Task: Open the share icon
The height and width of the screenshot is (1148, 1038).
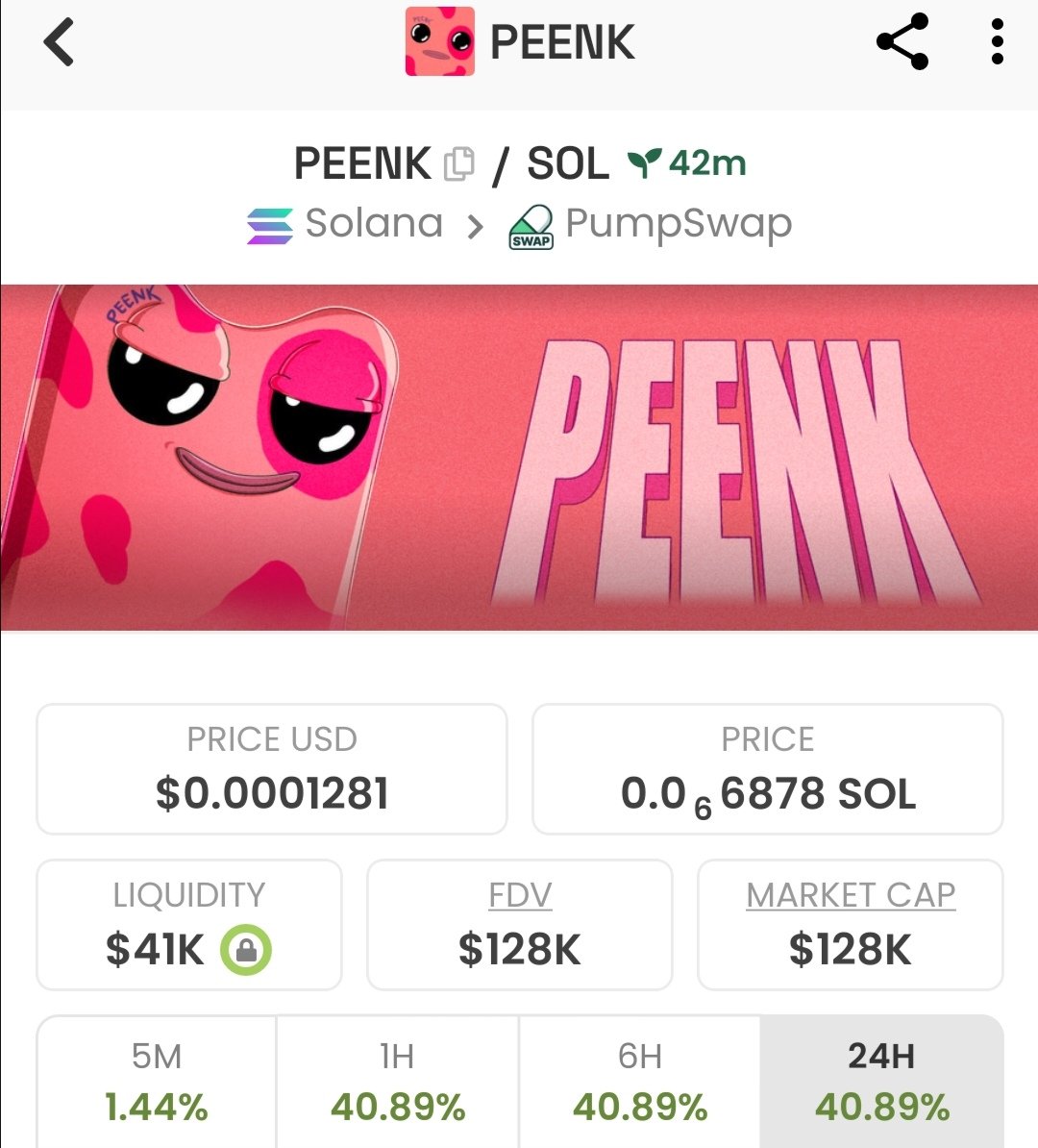Action: click(x=902, y=42)
